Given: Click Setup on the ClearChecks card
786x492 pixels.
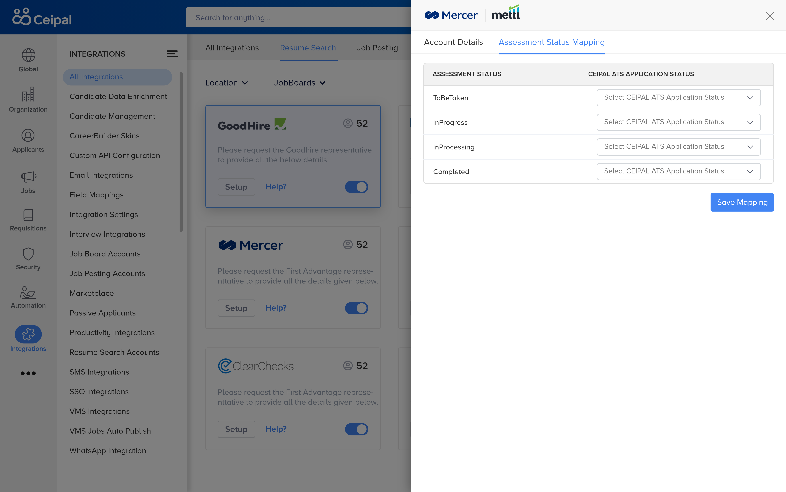Looking at the screenshot, I should 236,429.
